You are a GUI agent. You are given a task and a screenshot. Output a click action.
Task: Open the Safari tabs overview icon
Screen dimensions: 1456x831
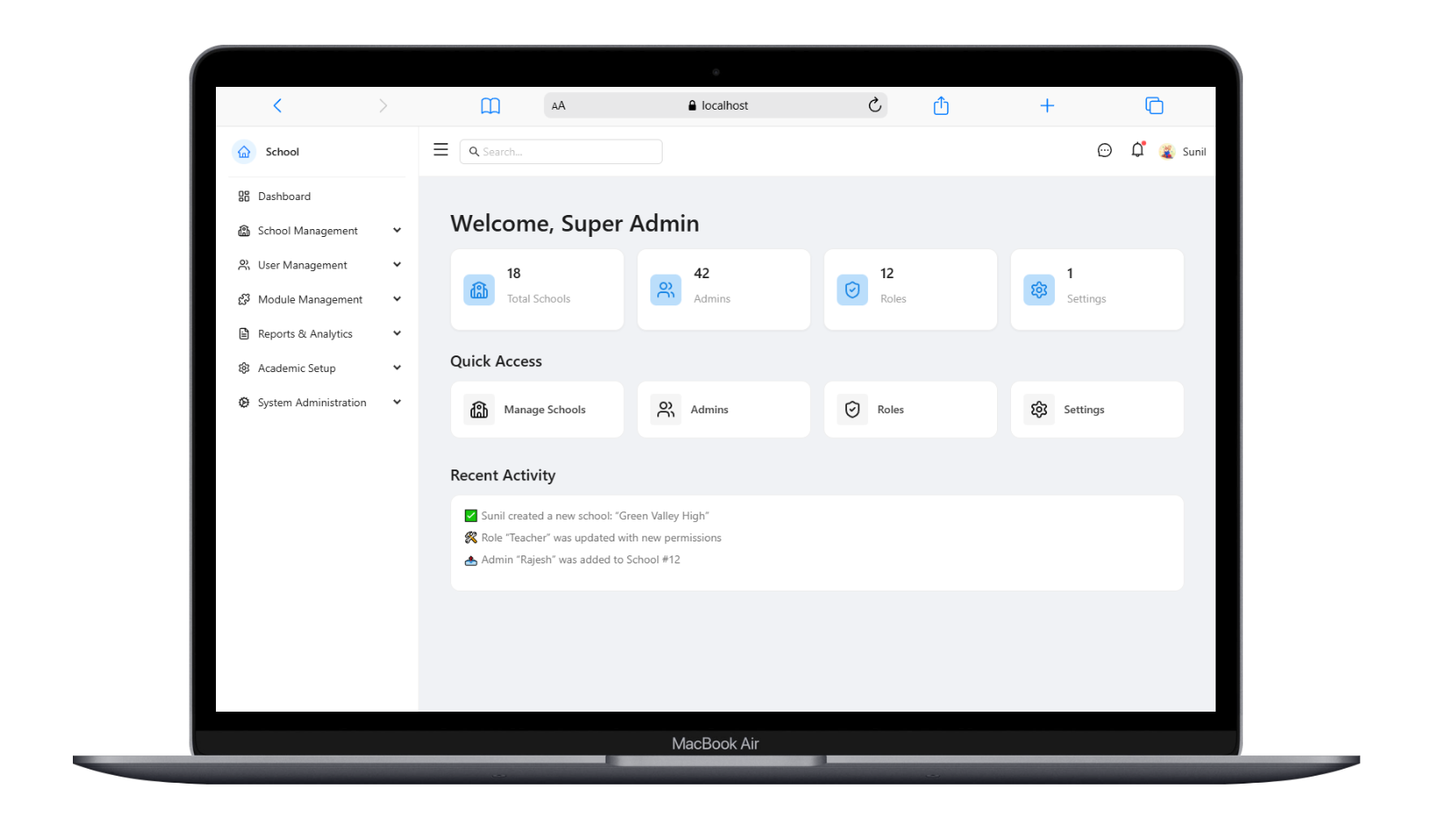tap(1153, 106)
